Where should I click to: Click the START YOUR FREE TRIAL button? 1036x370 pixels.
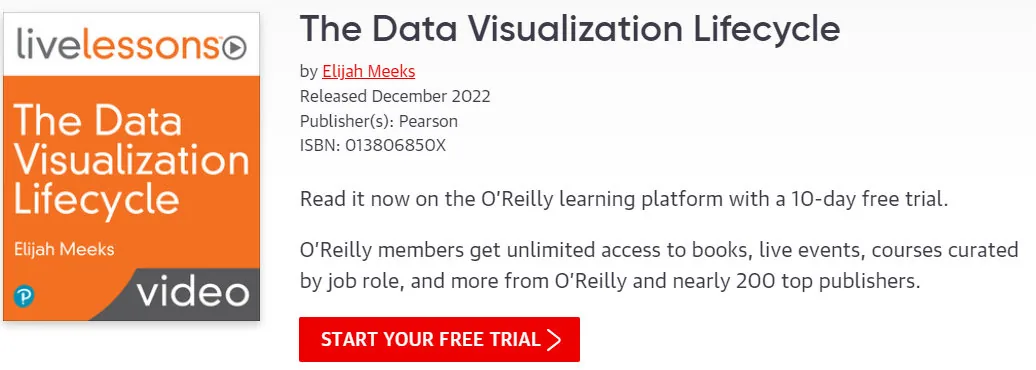coord(439,340)
